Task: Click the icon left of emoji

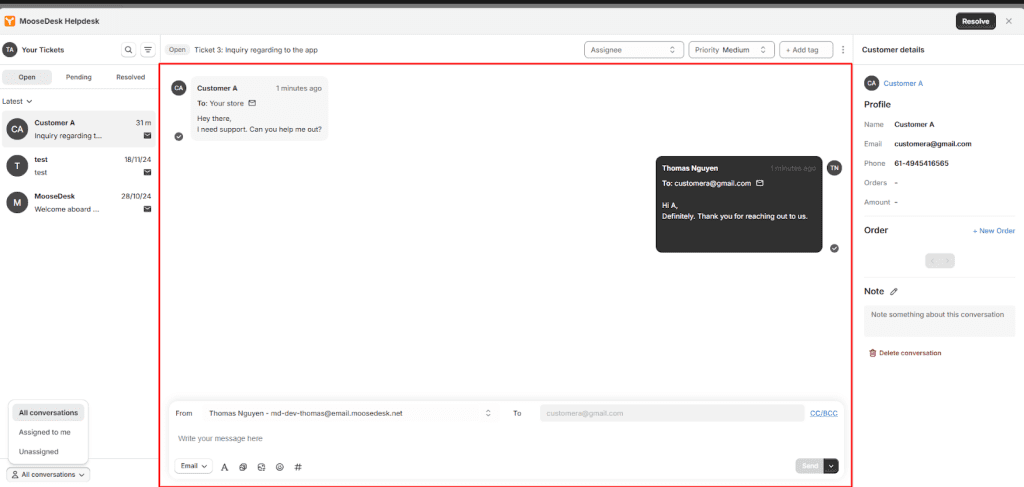Action: point(261,467)
